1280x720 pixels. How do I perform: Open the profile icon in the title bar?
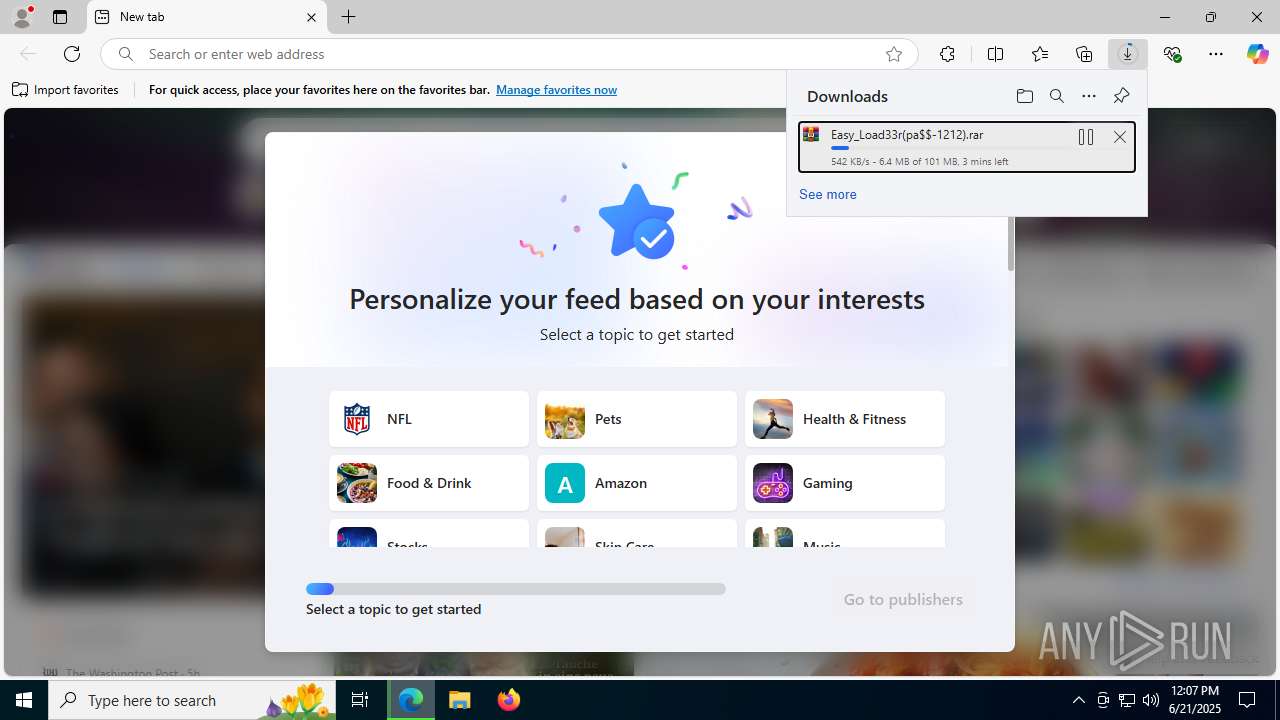click(x=22, y=17)
